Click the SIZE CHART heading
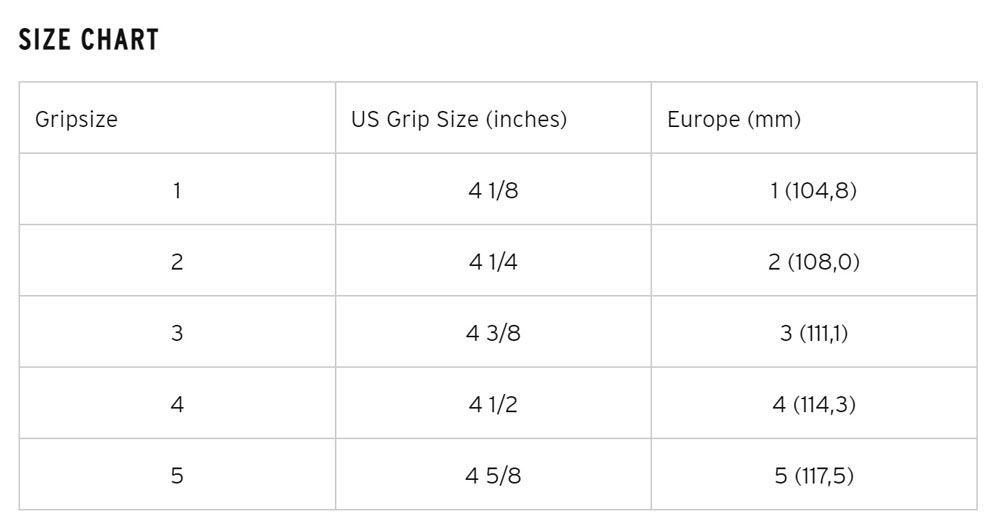Screen dimensions: 1000x529 point(89,40)
